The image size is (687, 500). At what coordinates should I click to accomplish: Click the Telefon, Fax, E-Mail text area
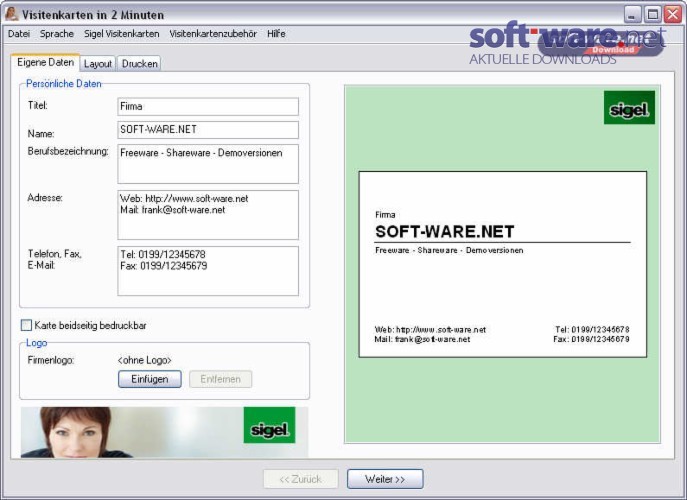[x=208, y=271]
